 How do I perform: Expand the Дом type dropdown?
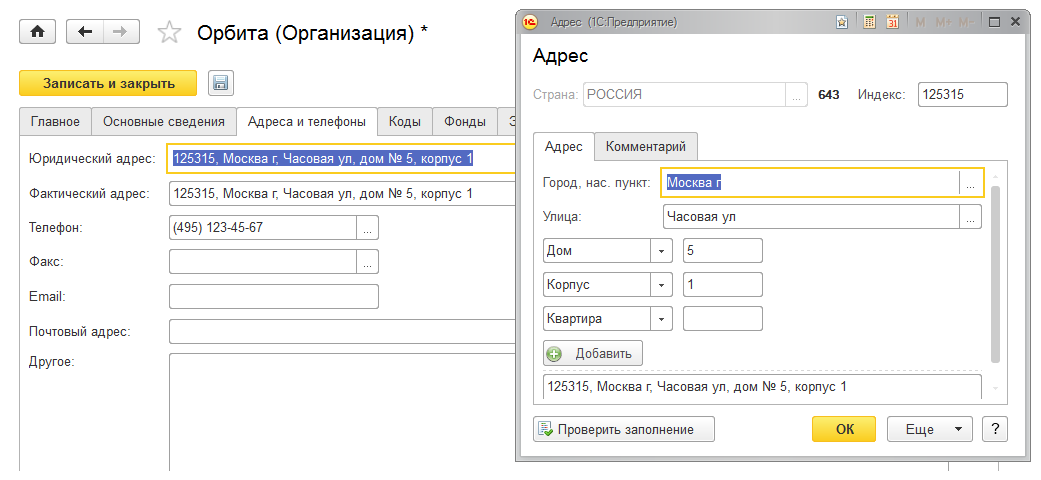[x=662, y=251]
